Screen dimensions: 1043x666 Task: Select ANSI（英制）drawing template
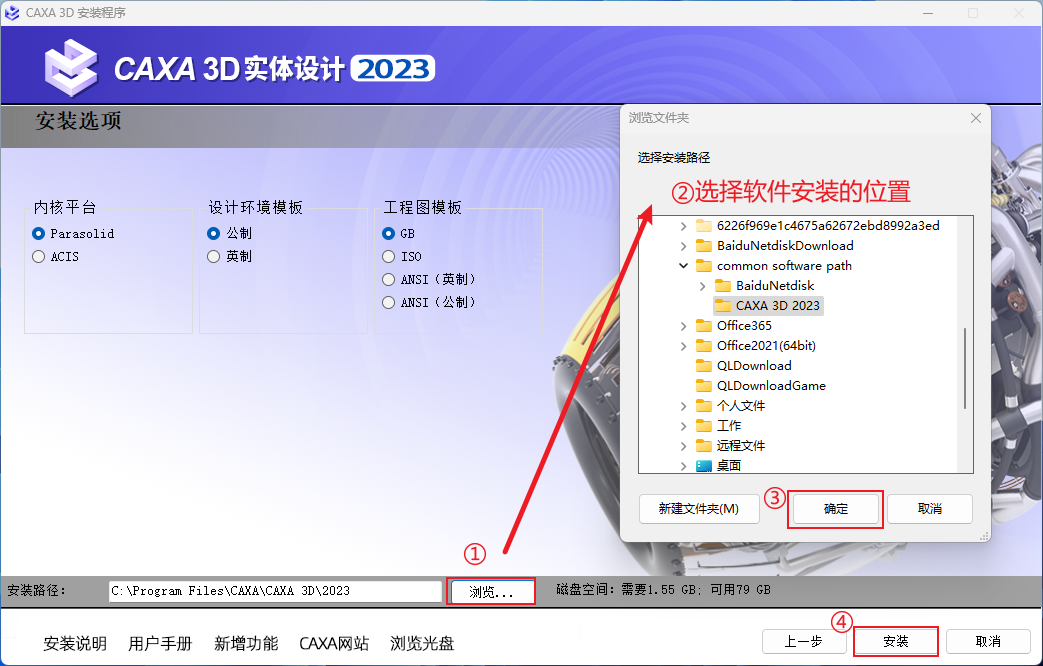click(388, 279)
